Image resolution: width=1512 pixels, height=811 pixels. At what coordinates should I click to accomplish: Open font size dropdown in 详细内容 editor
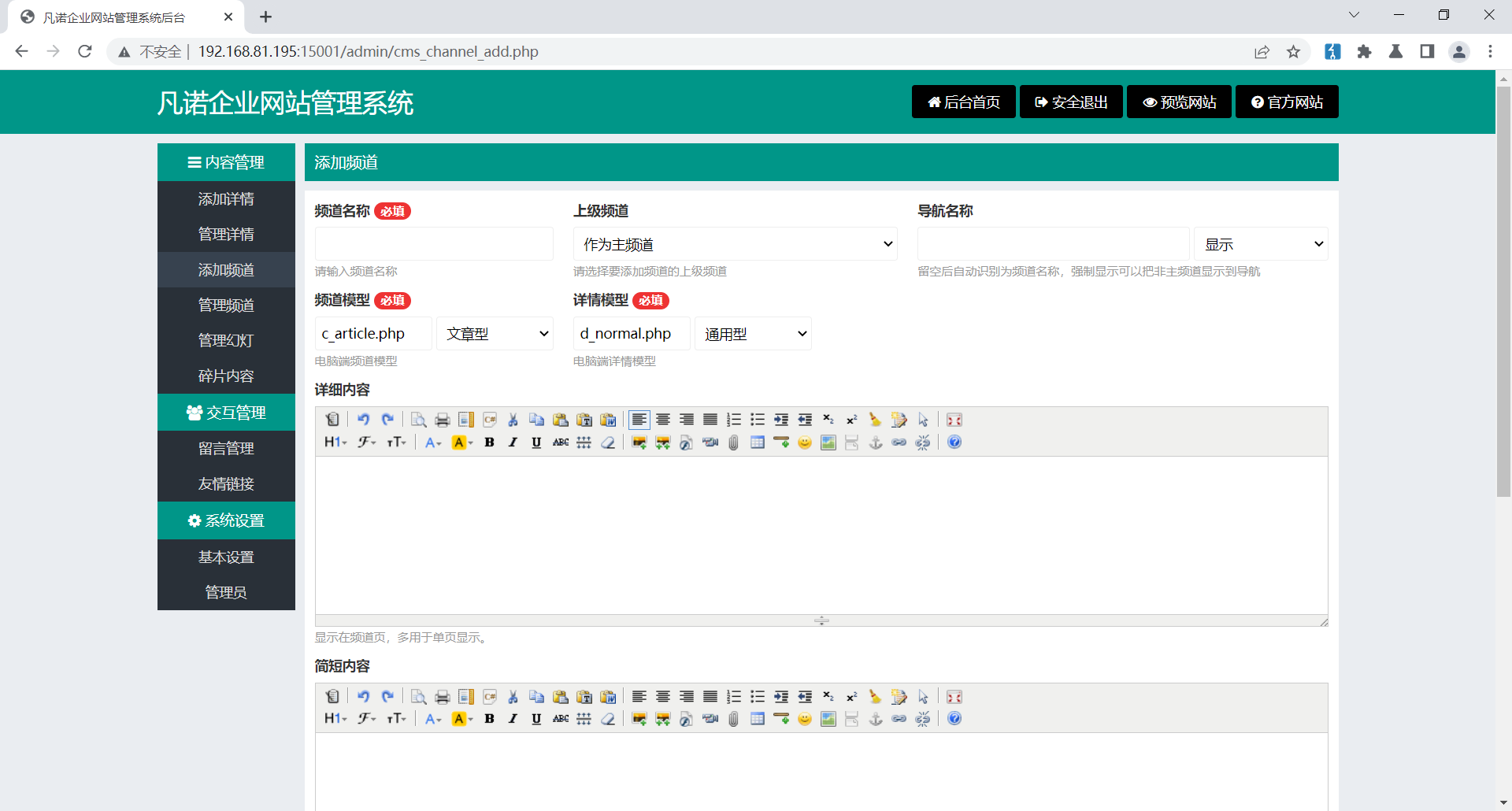pos(397,443)
